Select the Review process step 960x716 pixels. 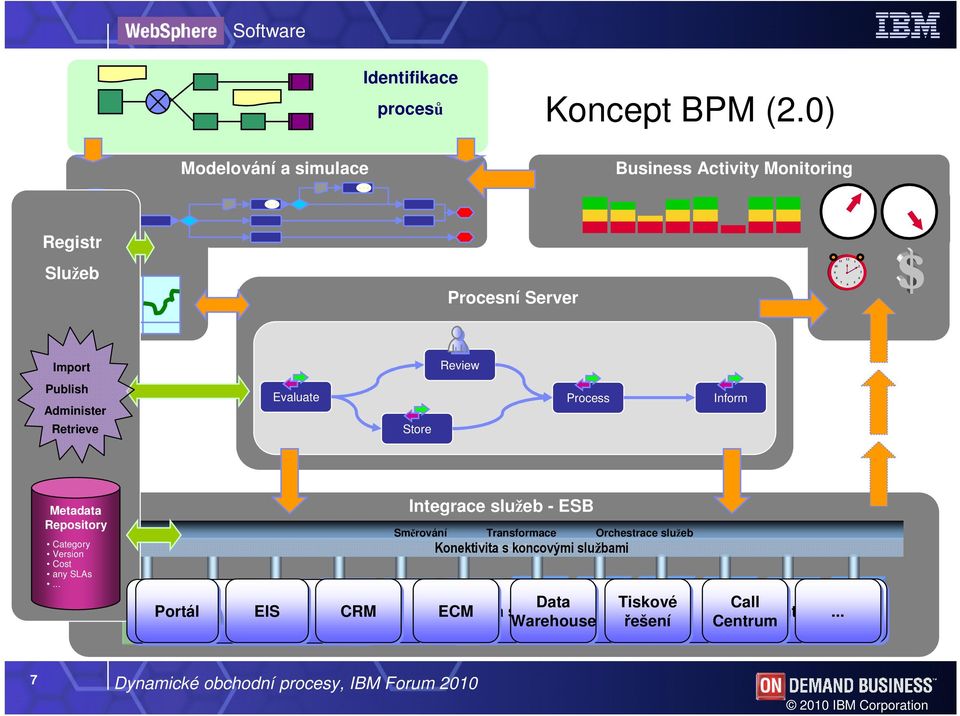coord(460,365)
